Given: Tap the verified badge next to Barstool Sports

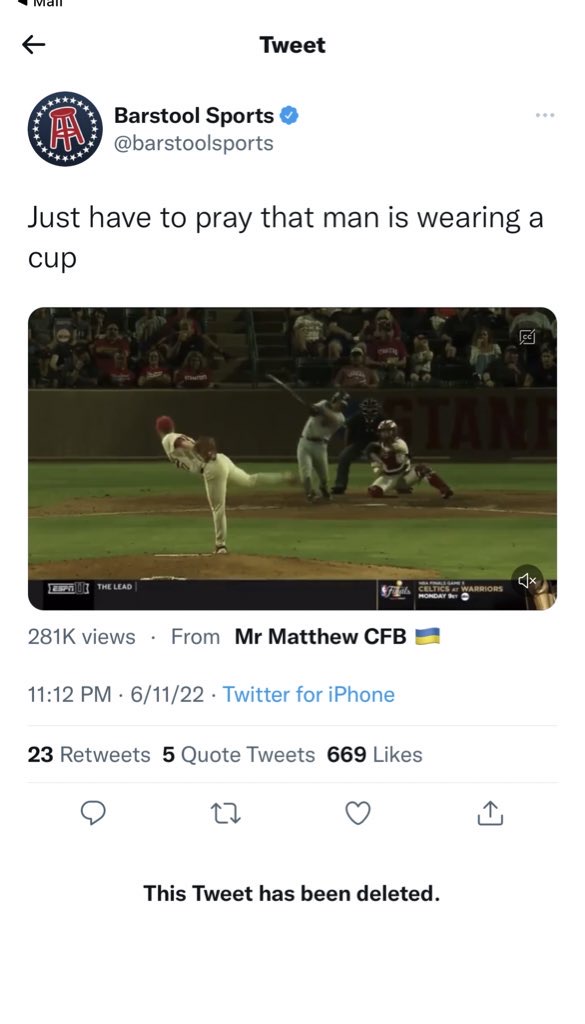Looking at the screenshot, I should (x=290, y=114).
